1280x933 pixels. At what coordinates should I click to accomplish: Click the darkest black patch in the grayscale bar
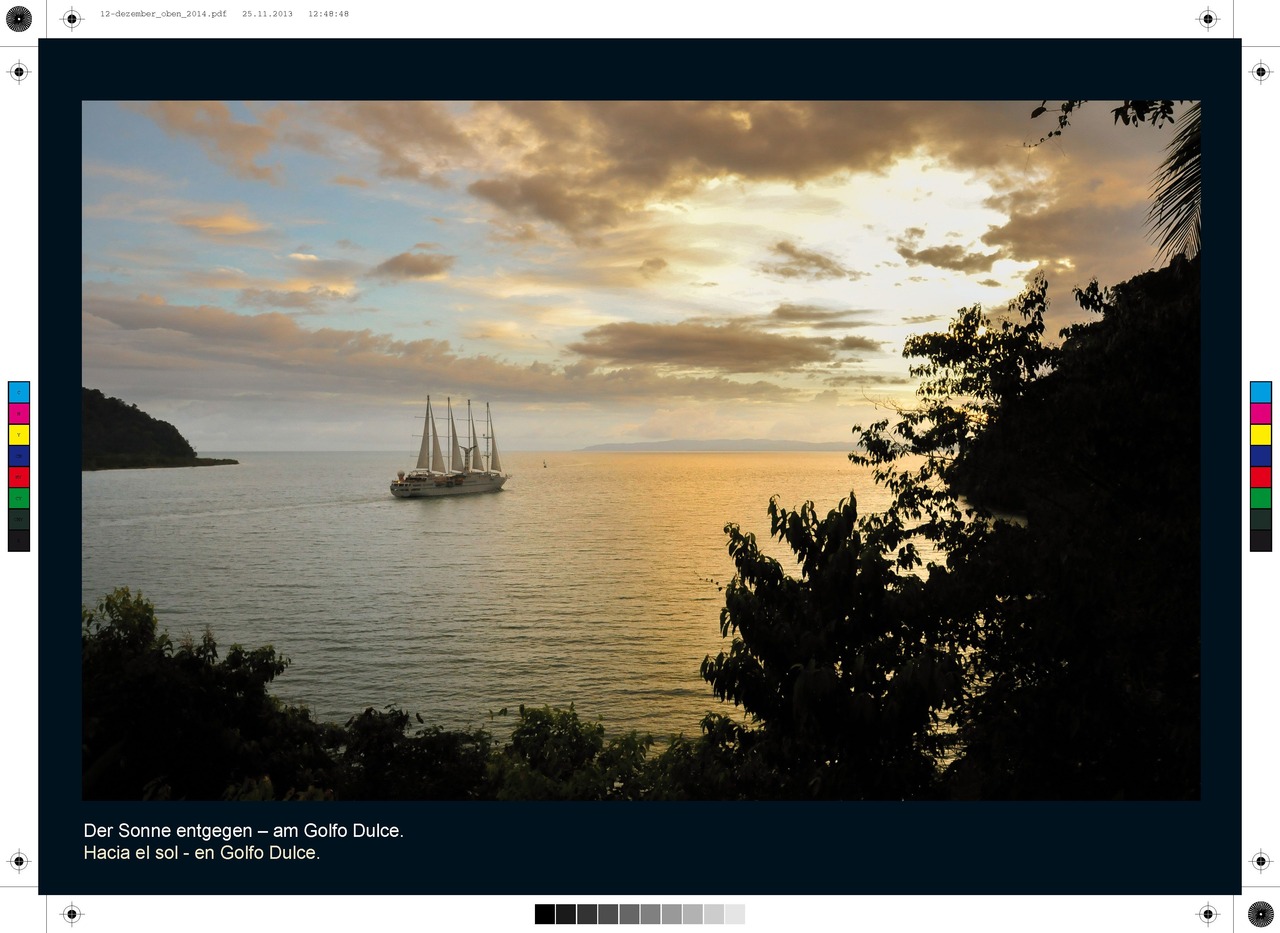(545, 914)
